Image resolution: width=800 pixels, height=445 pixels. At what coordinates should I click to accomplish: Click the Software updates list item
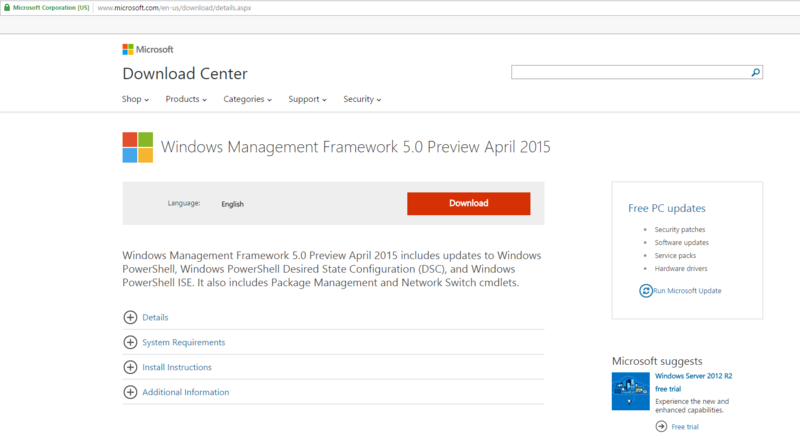click(682, 242)
